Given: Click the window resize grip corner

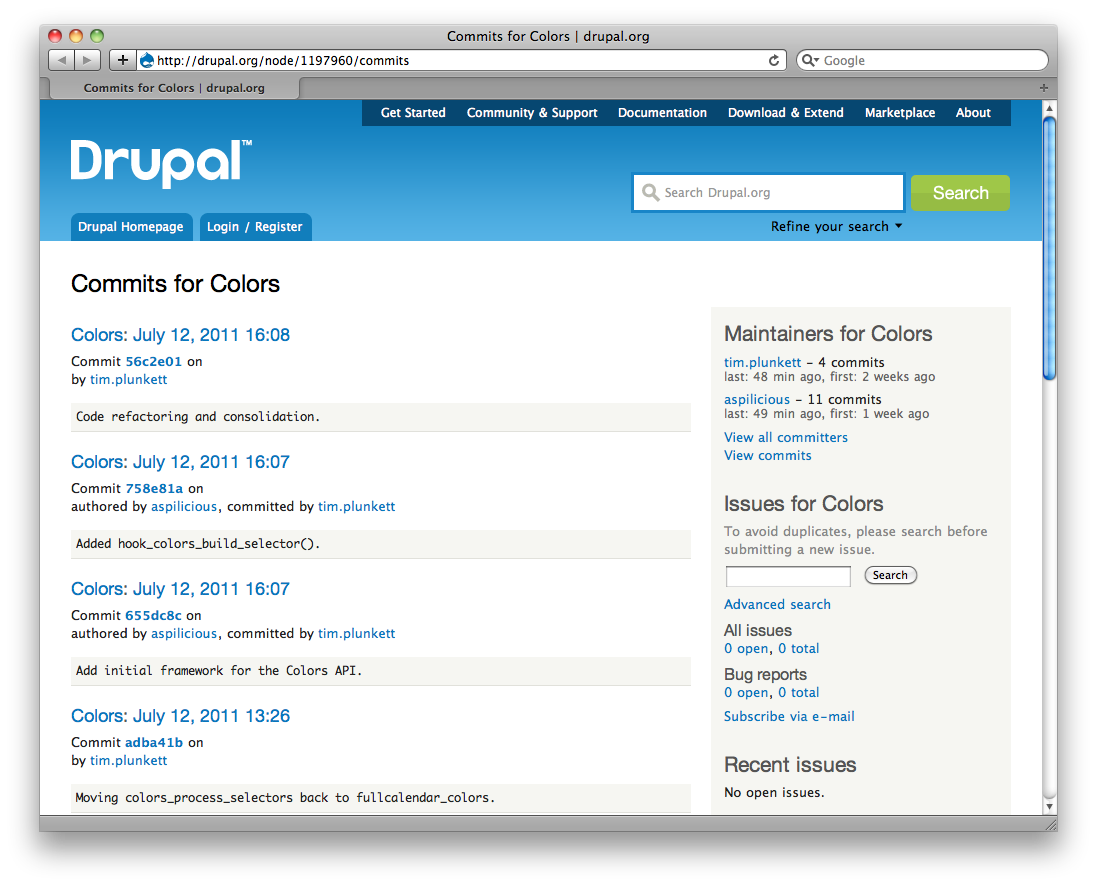Looking at the screenshot, I should coord(1050,824).
